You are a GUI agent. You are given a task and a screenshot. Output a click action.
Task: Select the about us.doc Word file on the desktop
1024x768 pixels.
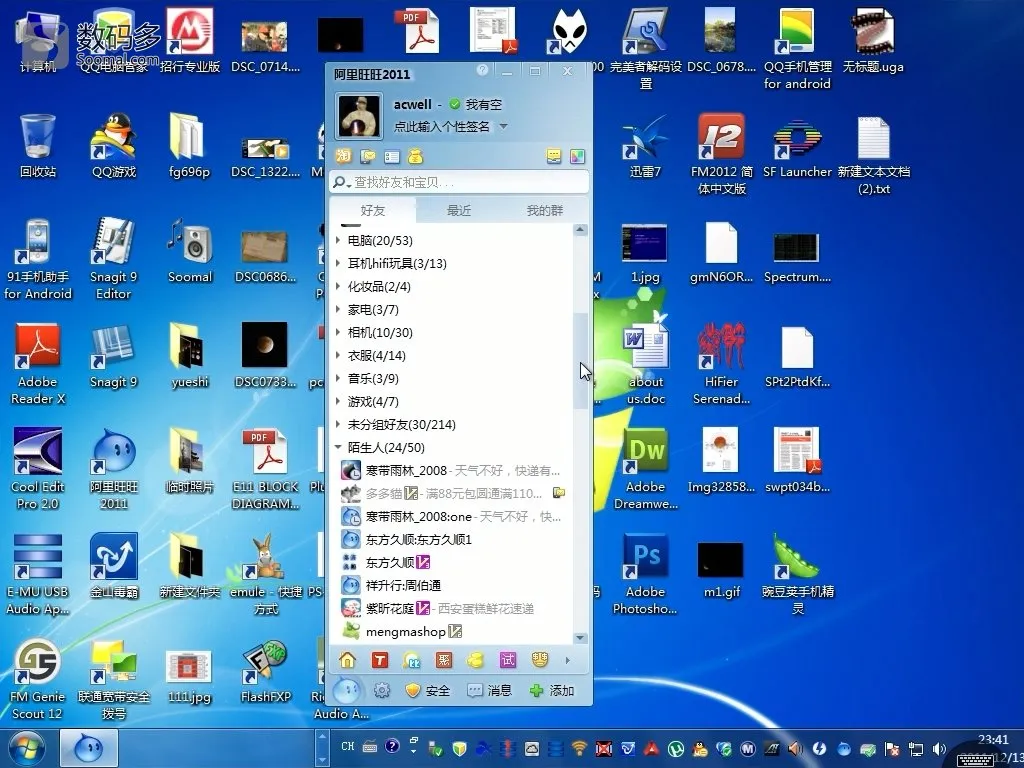pos(645,363)
